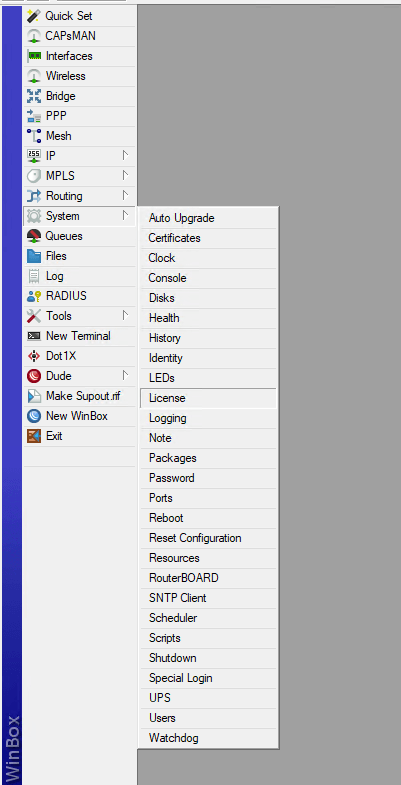
Task: Click the Interfaces card icon
Action: tap(34, 56)
